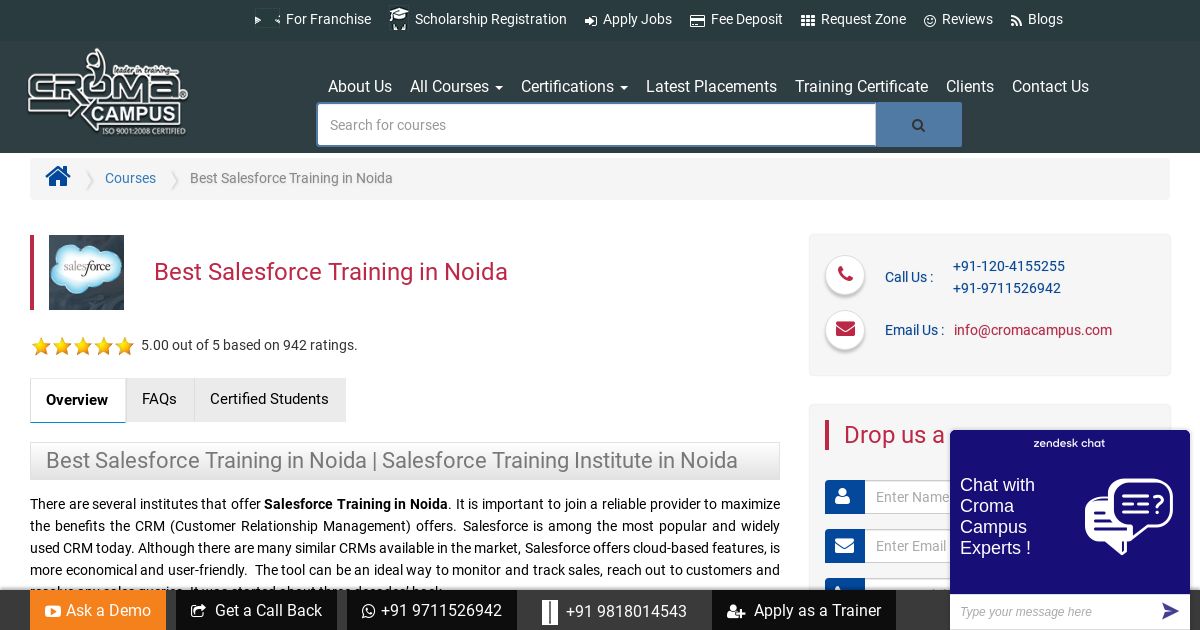Viewport: 1200px width, 630px height.
Task: Click the Apply Jobs sign-in icon
Action: pos(591,20)
